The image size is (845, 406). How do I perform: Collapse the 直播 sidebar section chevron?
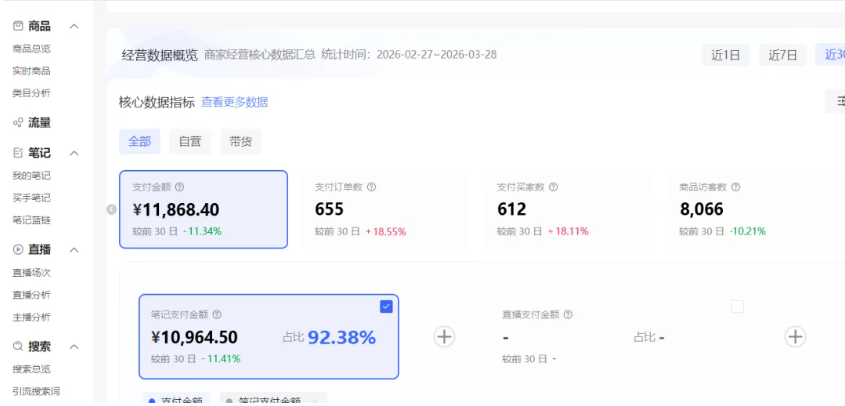[x=75, y=250]
